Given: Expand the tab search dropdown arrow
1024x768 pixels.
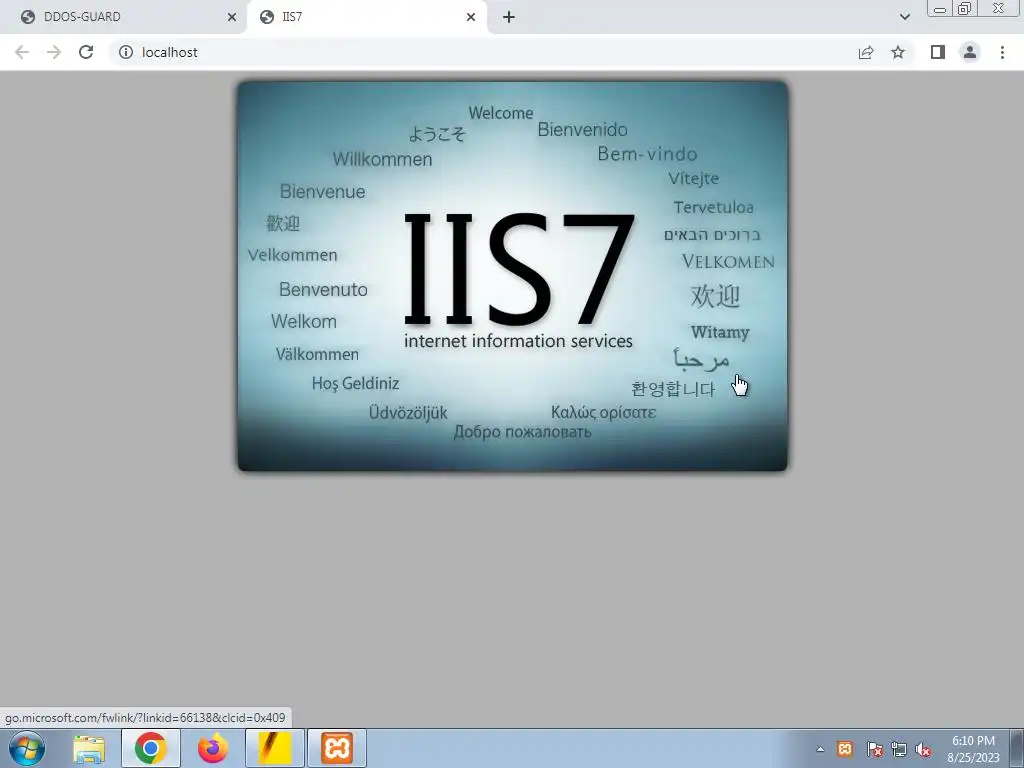Looking at the screenshot, I should (x=904, y=17).
